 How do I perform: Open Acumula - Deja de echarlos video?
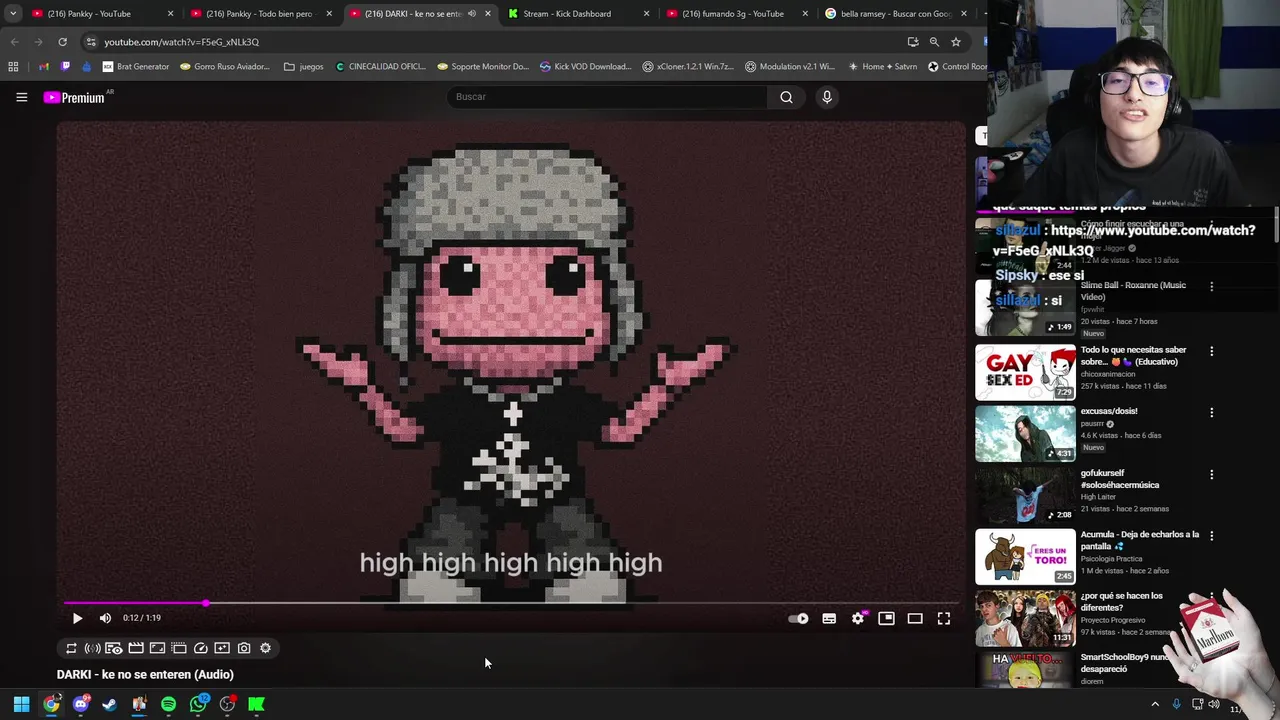click(x=1025, y=556)
